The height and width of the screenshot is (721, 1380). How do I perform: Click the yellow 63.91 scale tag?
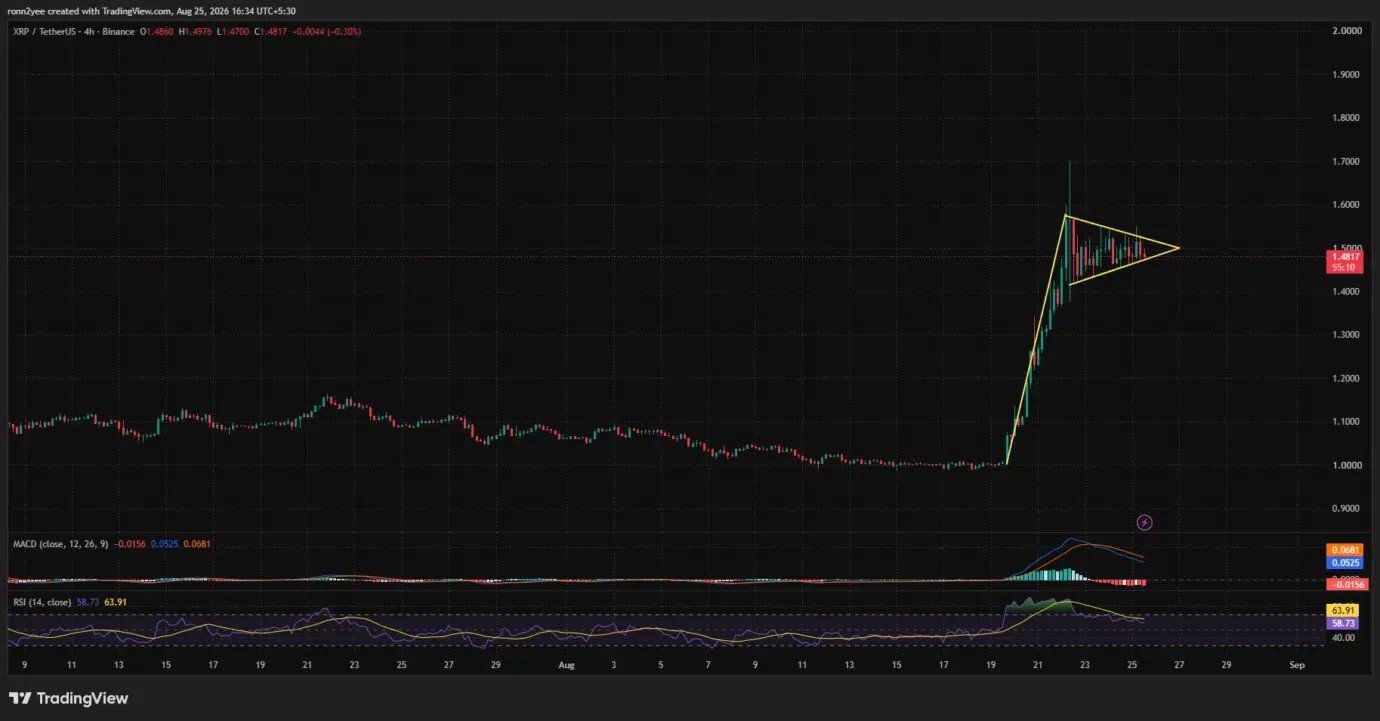(1341, 610)
